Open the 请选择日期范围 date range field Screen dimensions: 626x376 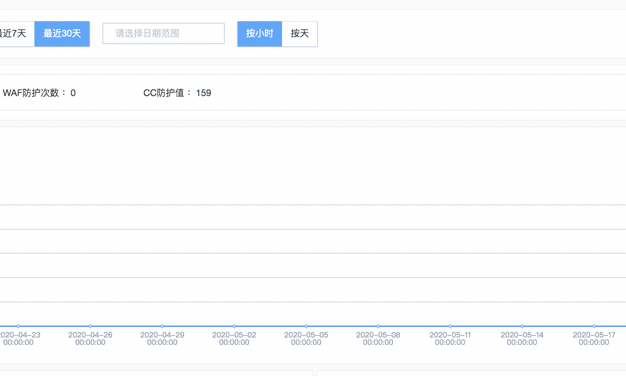pos(163,34)
